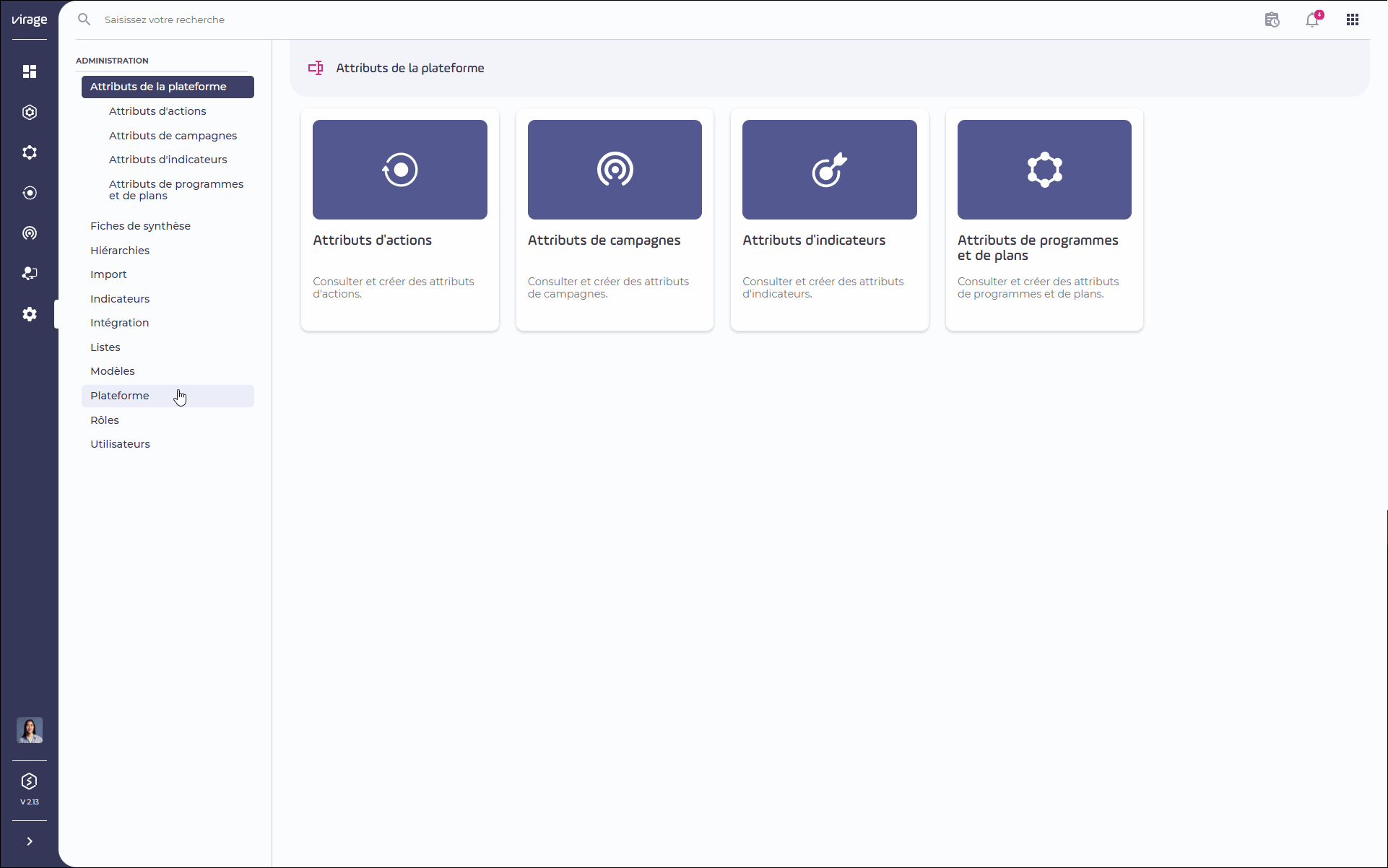
Task: Click the orbit/target icon in sidebar
Action: 29,192
